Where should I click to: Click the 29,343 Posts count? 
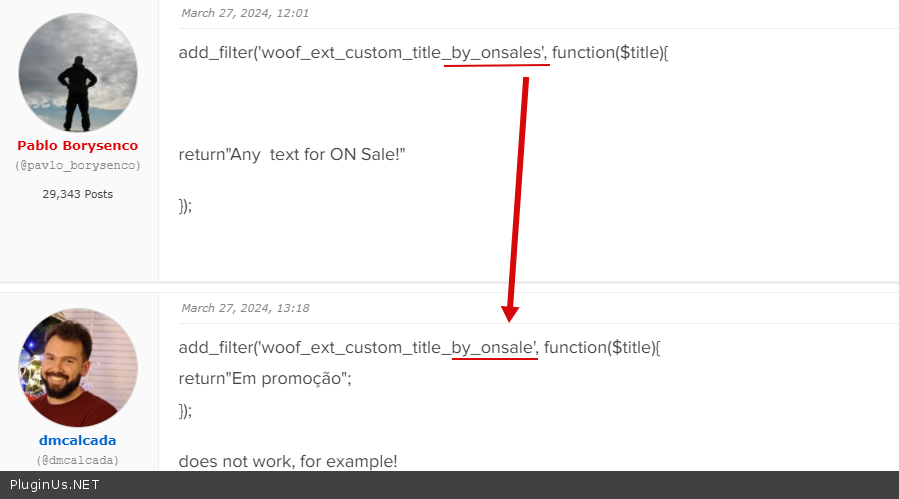(78, 194)
